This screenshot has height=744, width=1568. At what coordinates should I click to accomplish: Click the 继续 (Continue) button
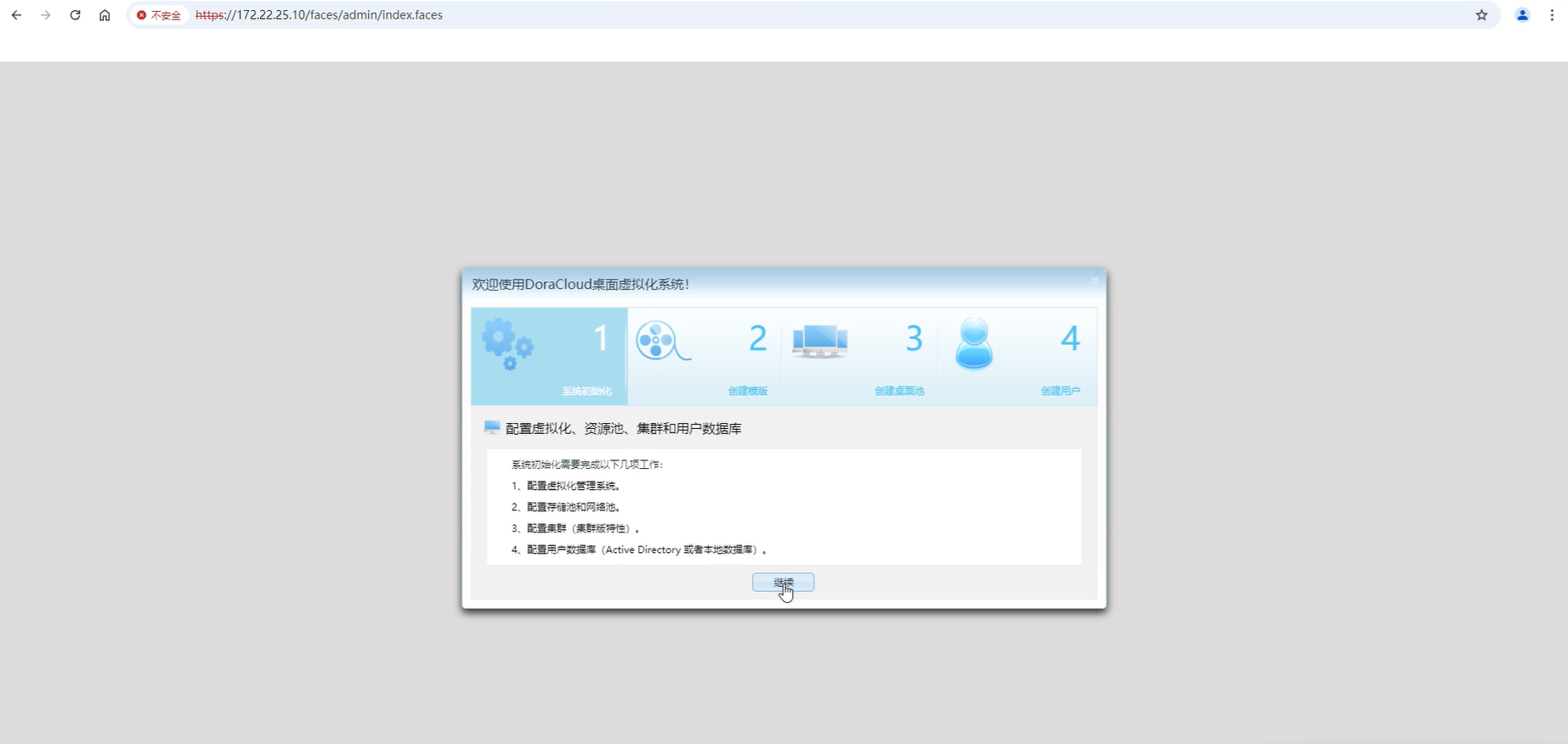pyautogui.click(x=783, y=582)
